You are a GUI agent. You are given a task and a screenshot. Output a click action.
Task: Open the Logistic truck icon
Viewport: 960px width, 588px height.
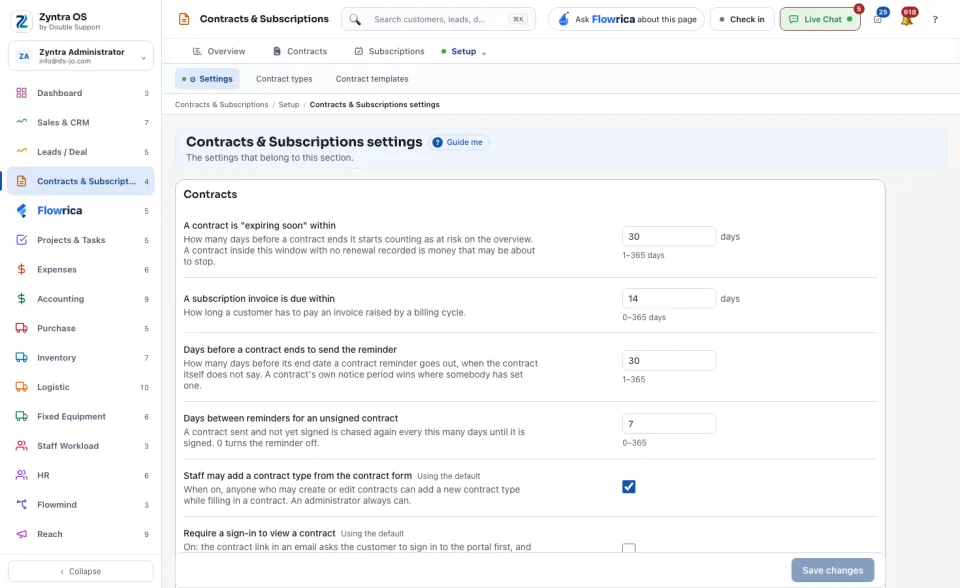click(21, 387)
